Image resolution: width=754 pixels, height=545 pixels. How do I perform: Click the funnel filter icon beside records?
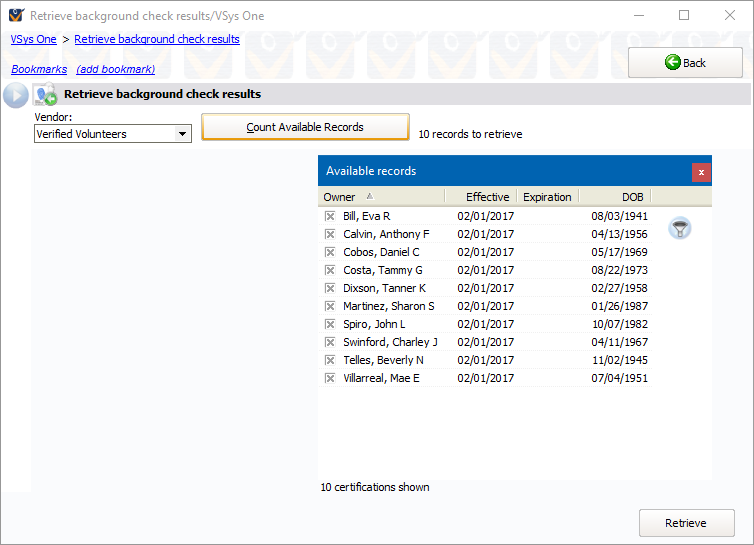(x=680, y=229)
